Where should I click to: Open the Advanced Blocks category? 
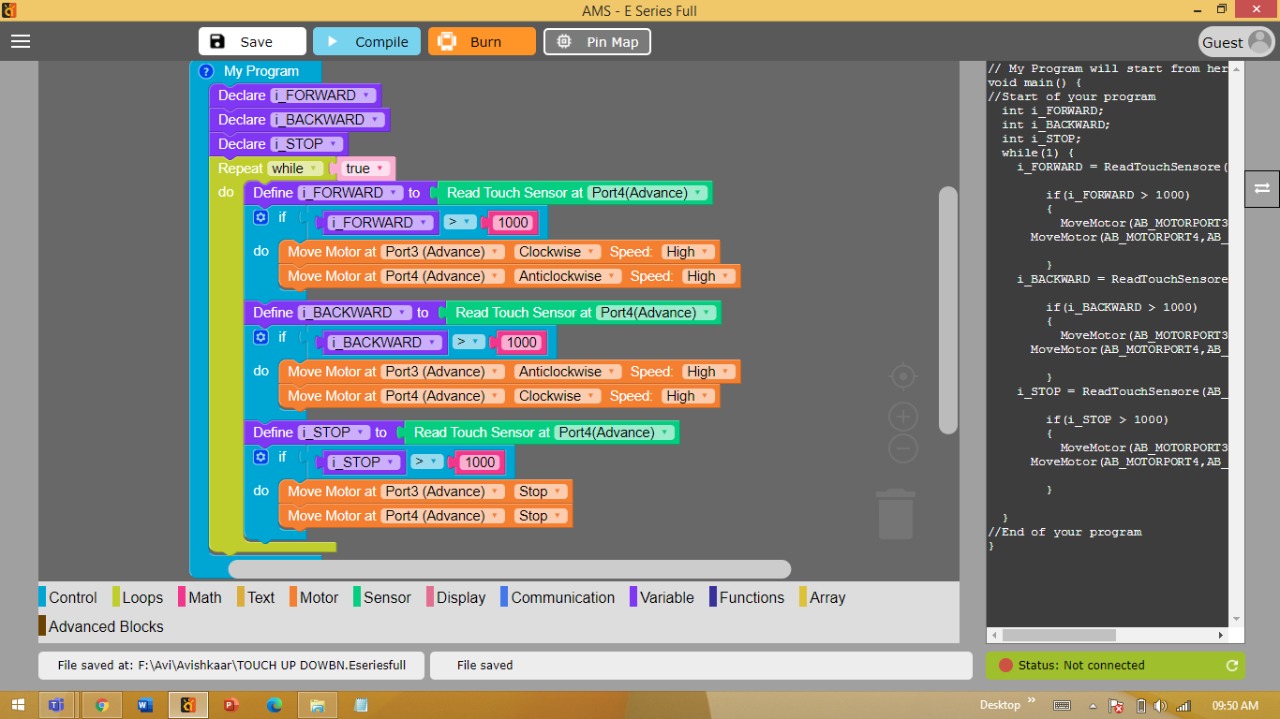point(101,626)
